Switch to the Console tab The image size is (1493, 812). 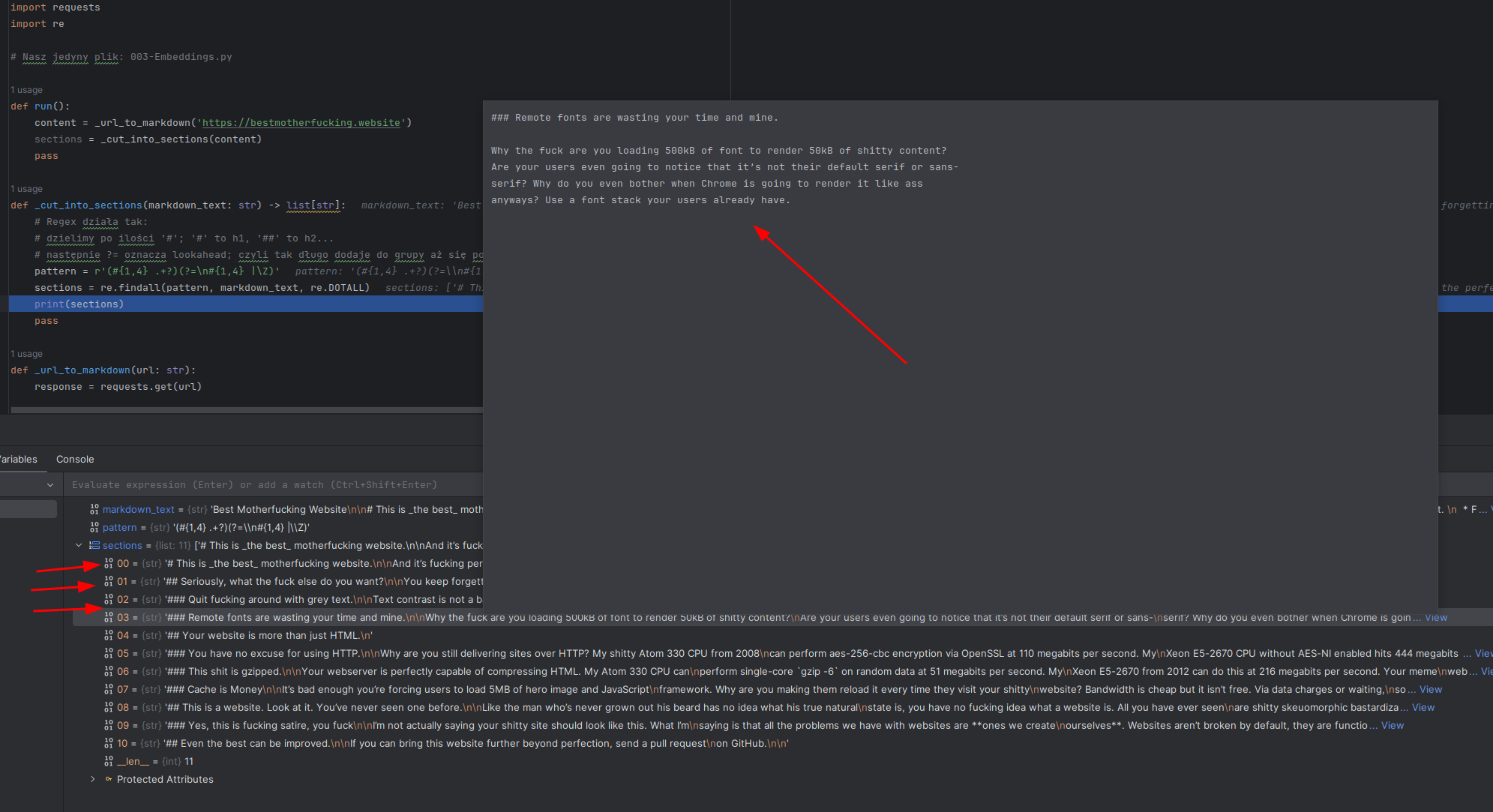pos(75,459)
